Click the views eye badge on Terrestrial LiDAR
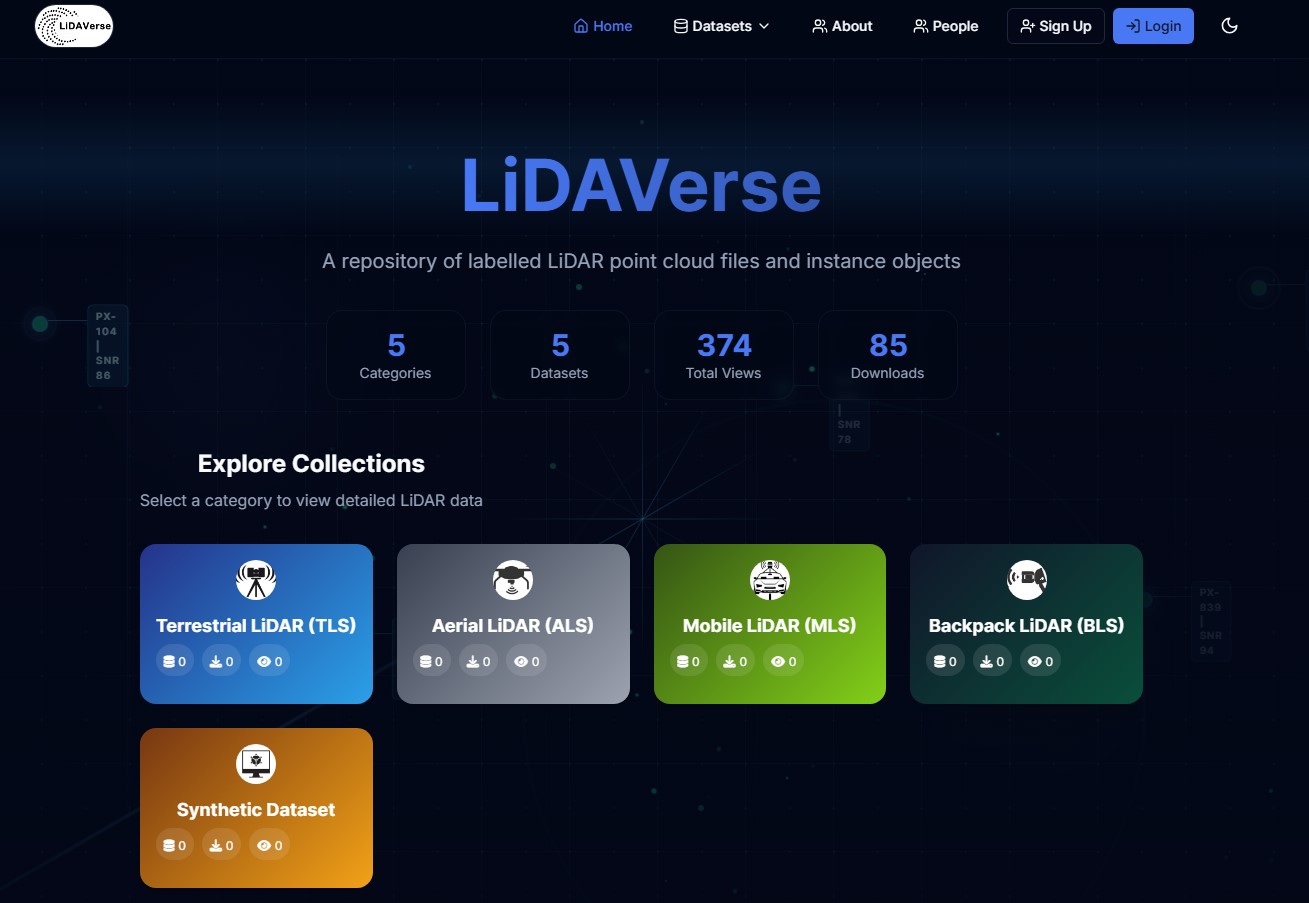This screenshot has width=1309, height=903. [270, 661]
